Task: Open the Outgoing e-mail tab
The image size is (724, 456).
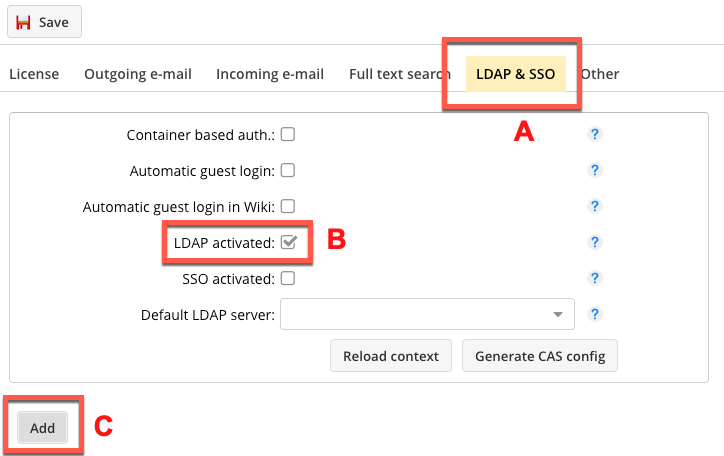Action: coord(138,74)
